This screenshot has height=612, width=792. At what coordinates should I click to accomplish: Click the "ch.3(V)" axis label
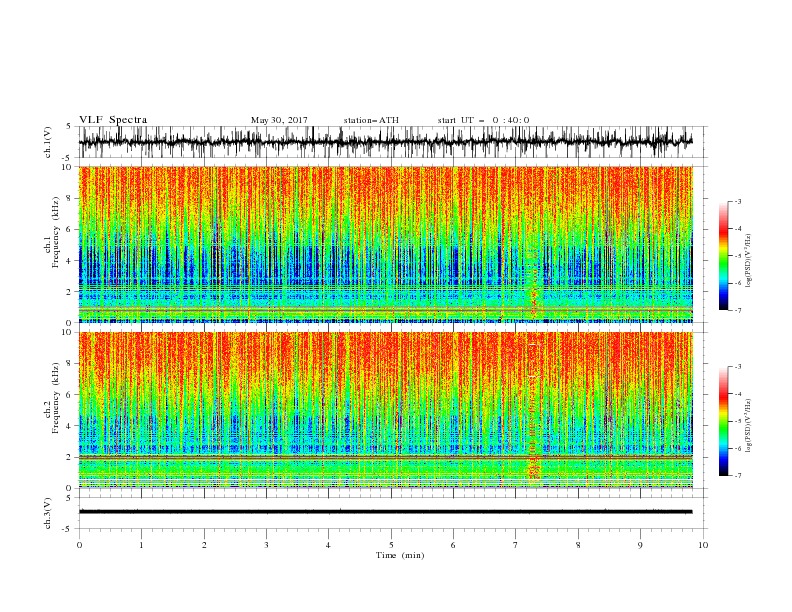[48, 513]
